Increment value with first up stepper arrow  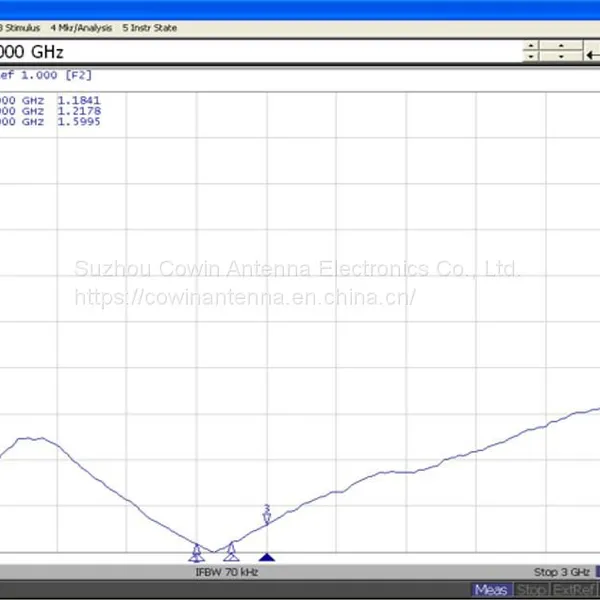pos(531,46)
